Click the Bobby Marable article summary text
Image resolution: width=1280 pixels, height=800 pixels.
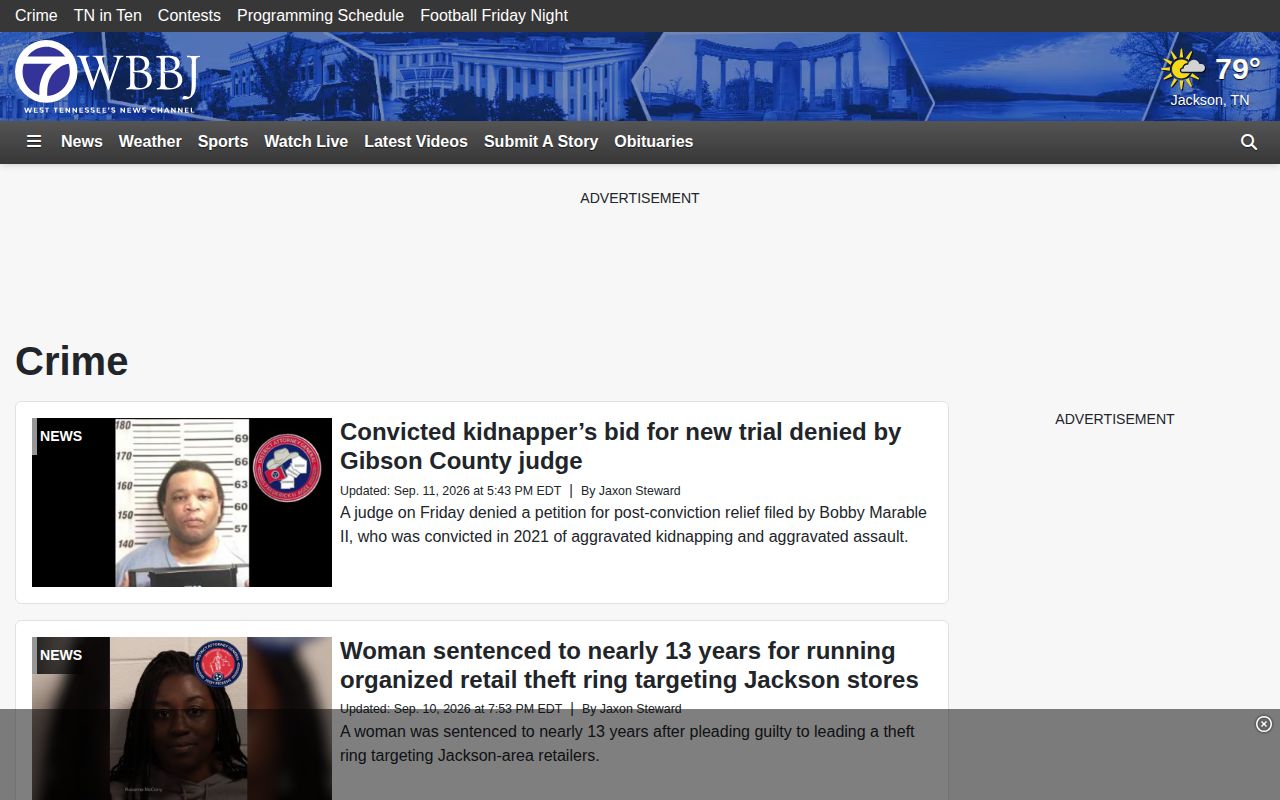pos(633,525)
